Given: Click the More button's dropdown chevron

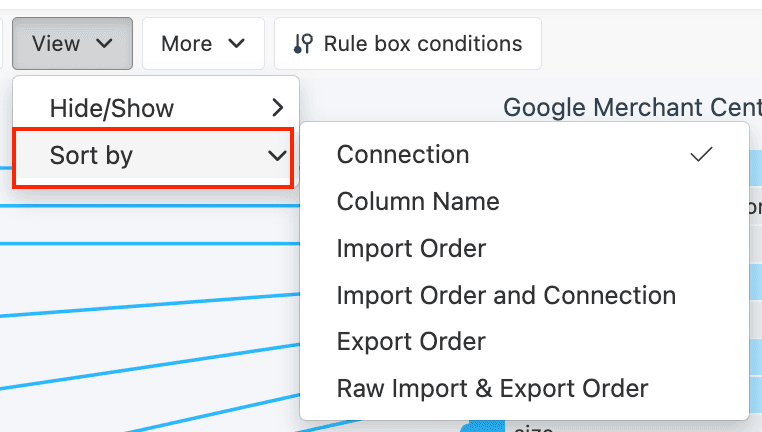Looking at the screenshot, I should (x=237, y=44).
